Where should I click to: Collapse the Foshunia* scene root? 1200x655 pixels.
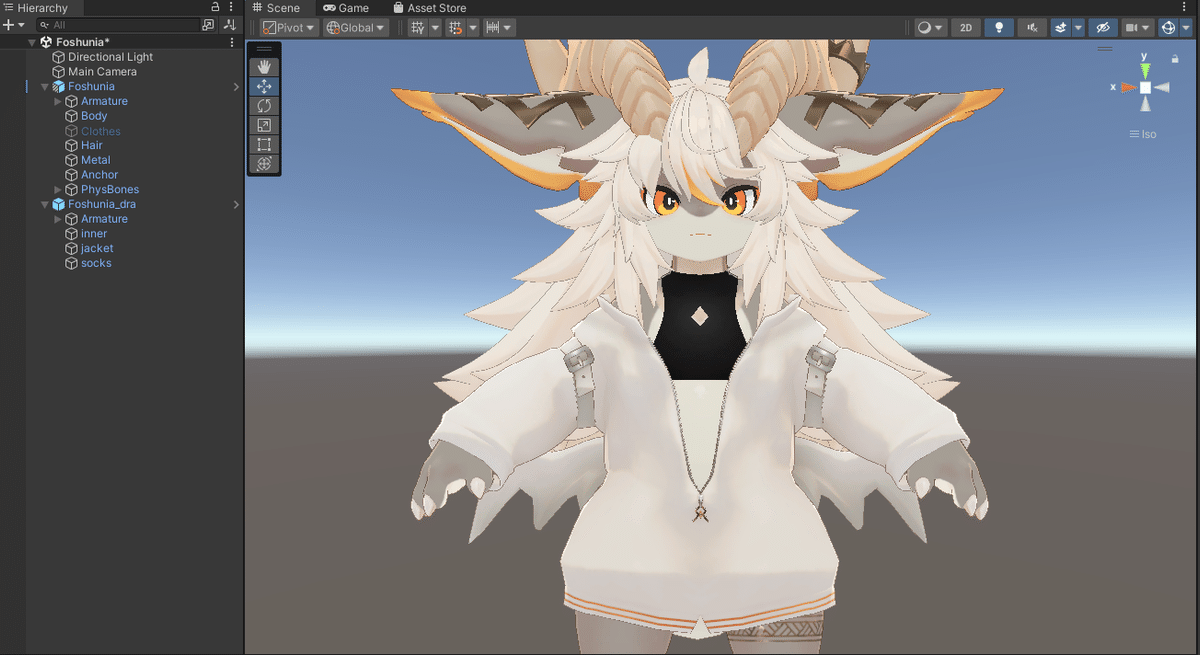tap(32, 43)
